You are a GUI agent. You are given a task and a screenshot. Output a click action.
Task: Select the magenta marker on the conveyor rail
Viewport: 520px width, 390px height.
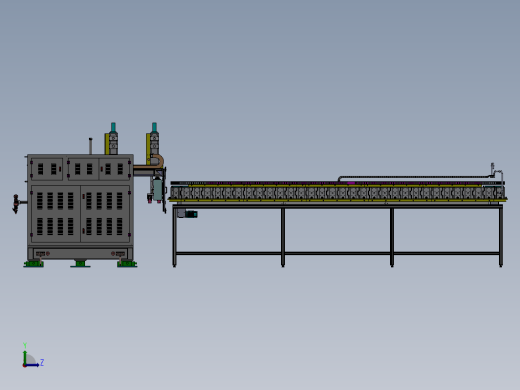point(350,183)
